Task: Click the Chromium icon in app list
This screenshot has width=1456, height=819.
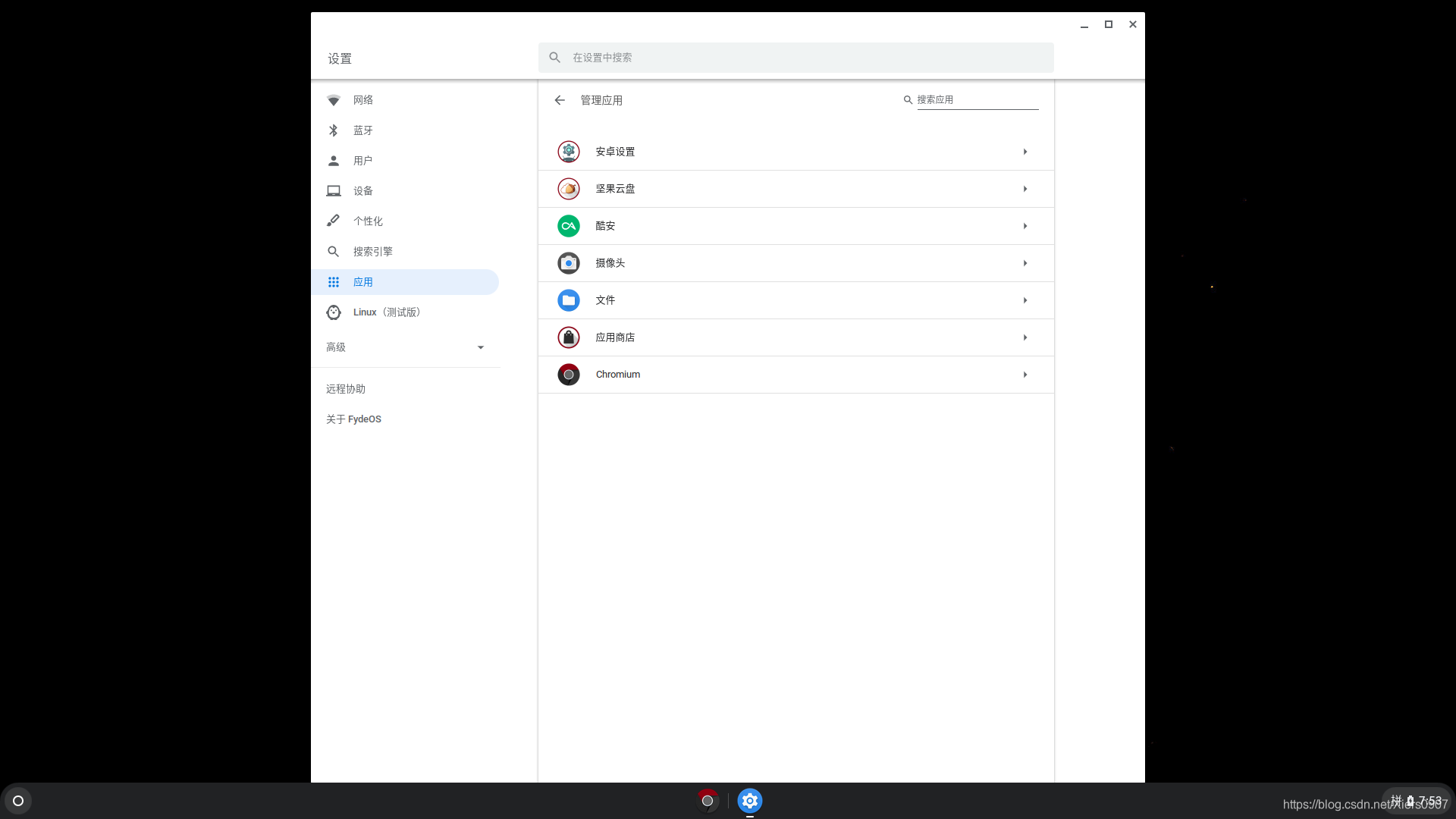Action: 568,375
